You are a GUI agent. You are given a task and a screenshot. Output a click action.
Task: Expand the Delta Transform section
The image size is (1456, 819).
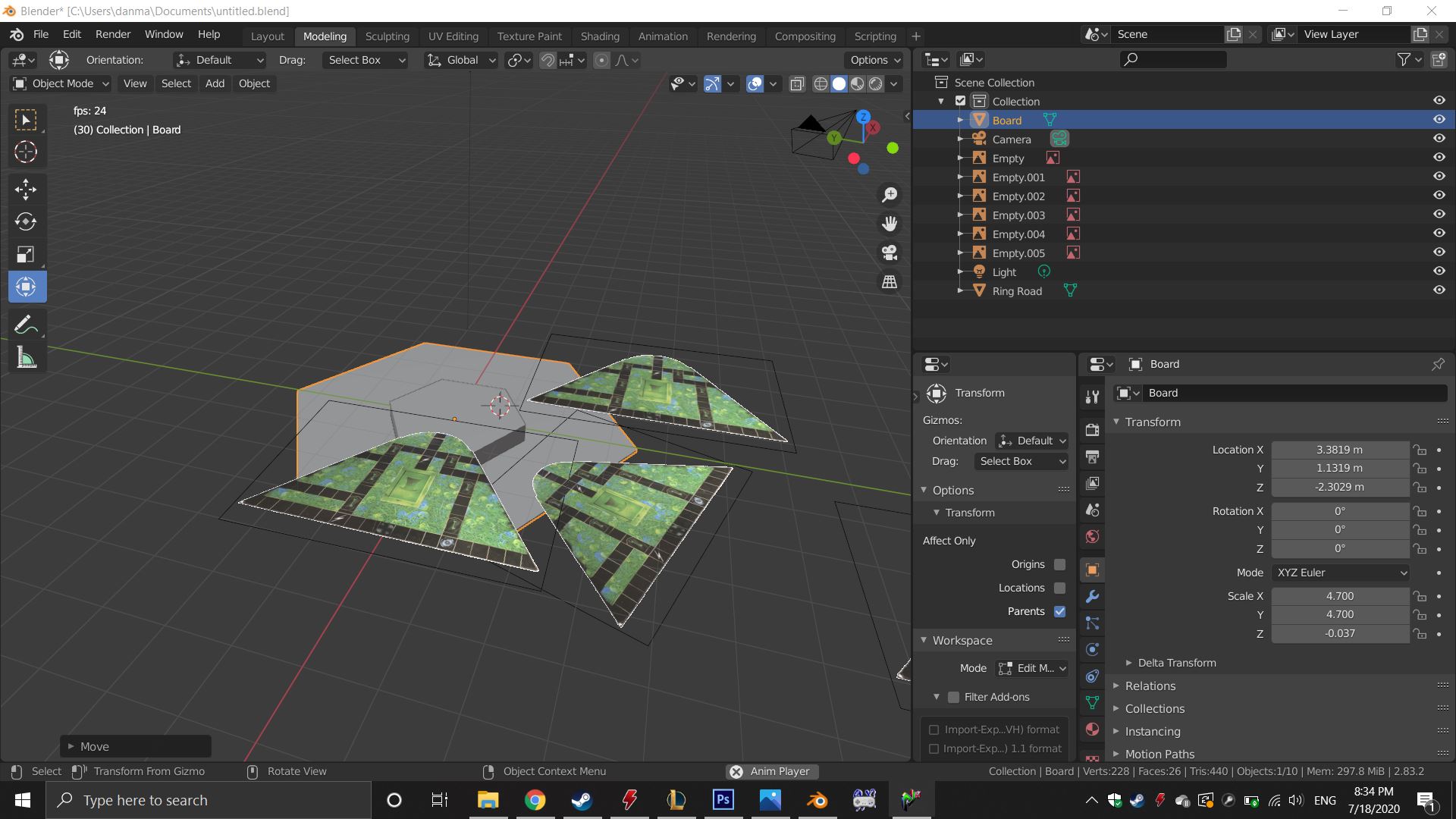(1175, 663)
